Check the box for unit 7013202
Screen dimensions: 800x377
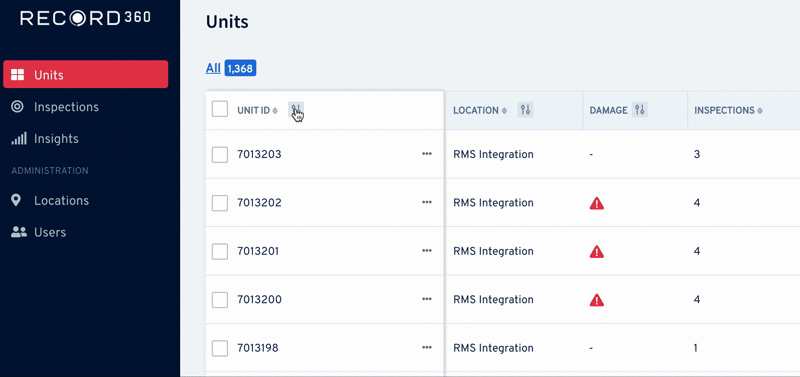[x=220, y=203]
